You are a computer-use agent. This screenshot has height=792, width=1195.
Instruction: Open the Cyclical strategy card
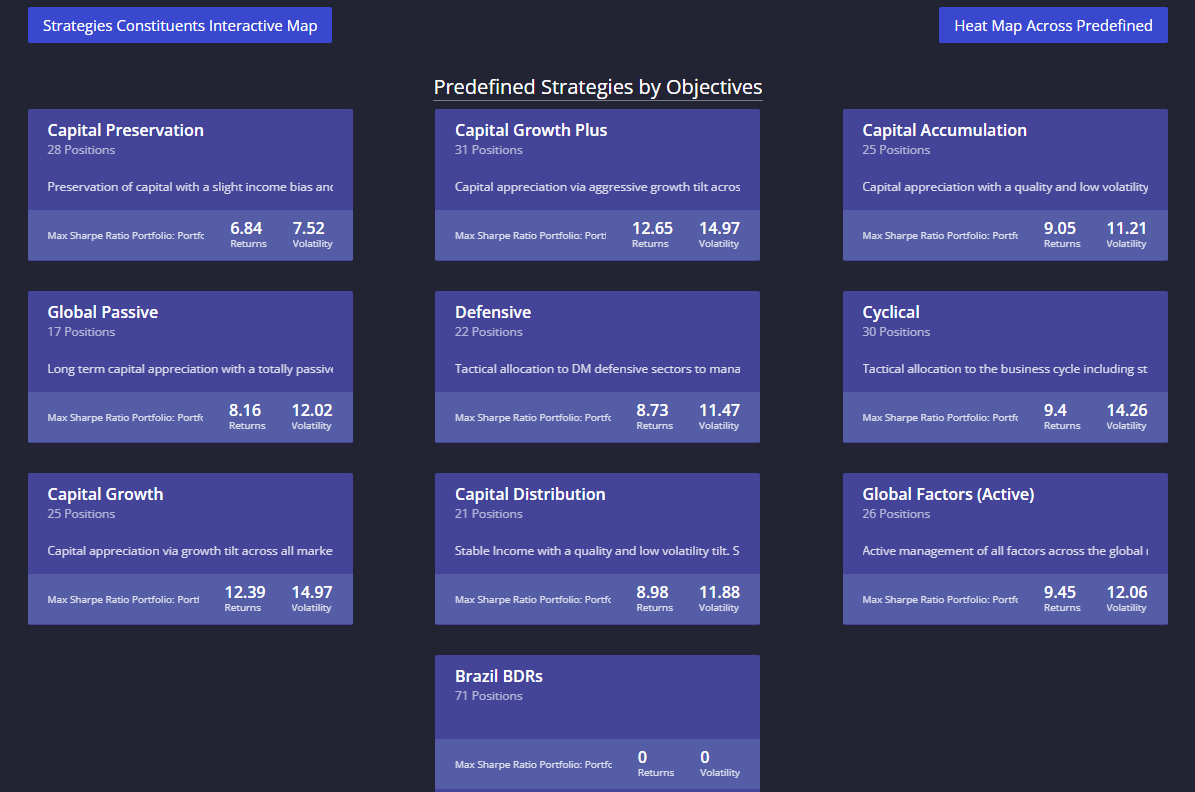pyautogui.click(x=1005, y=367)
